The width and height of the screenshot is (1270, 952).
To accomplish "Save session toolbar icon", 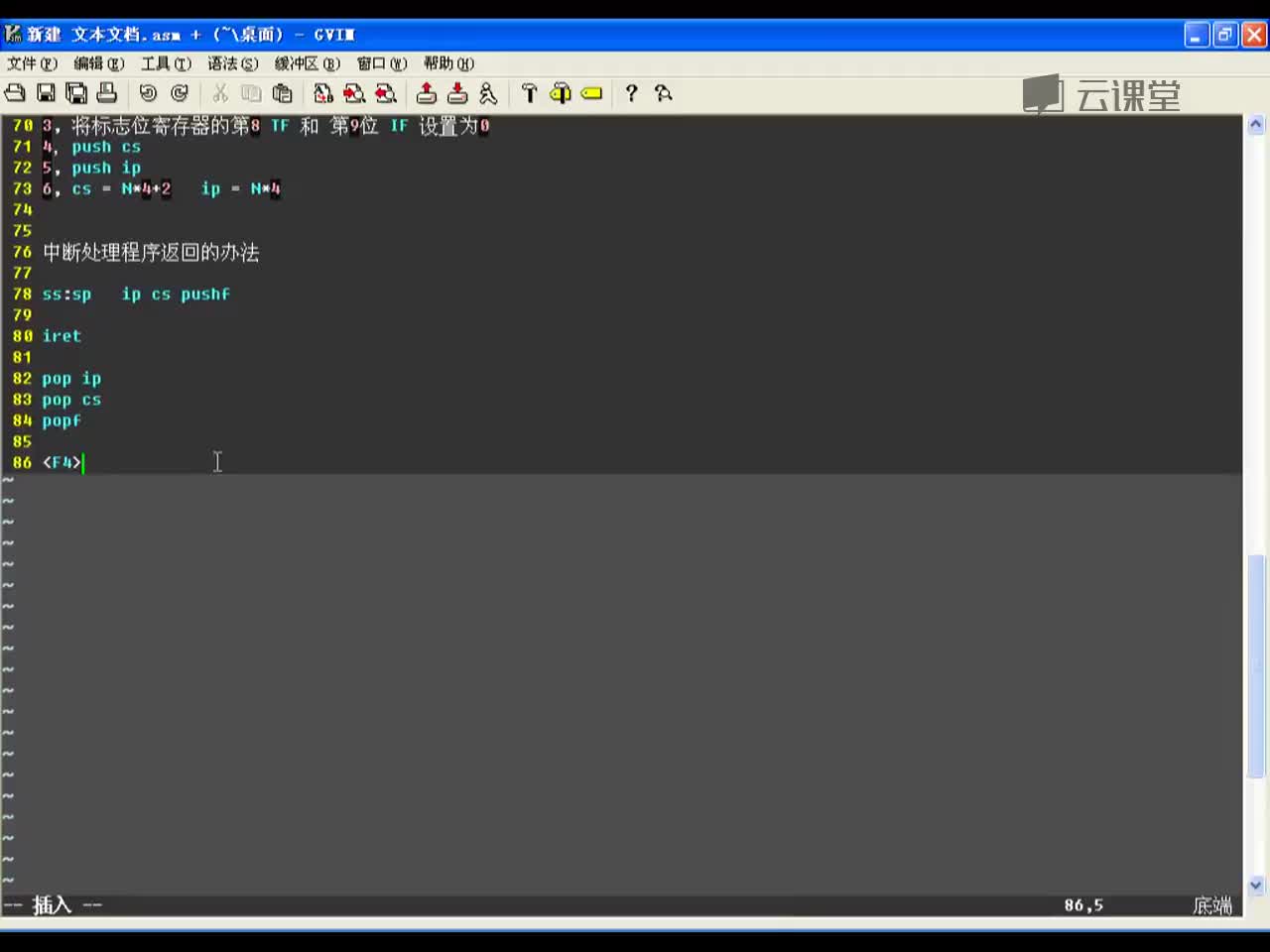I will coord(457,93).
